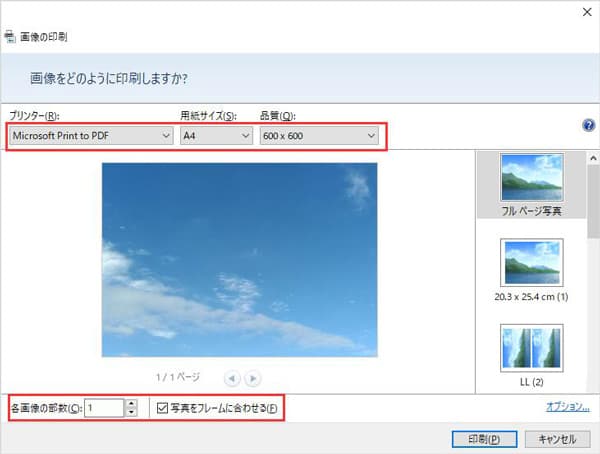Click the 各画像の部数 number field
The image size is (600, 454).
coord(104,408)
